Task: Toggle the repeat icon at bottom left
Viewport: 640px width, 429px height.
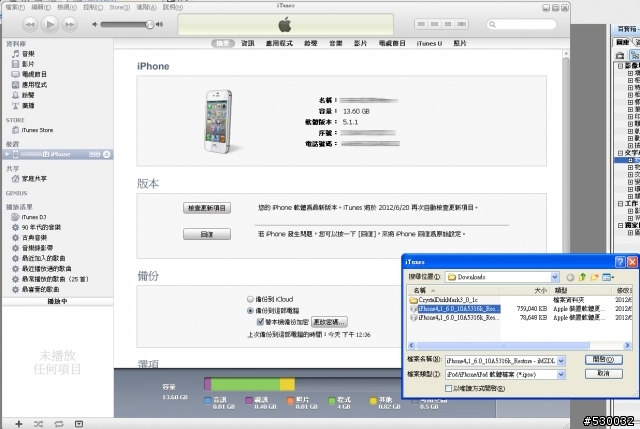Action: click(59, 424)
